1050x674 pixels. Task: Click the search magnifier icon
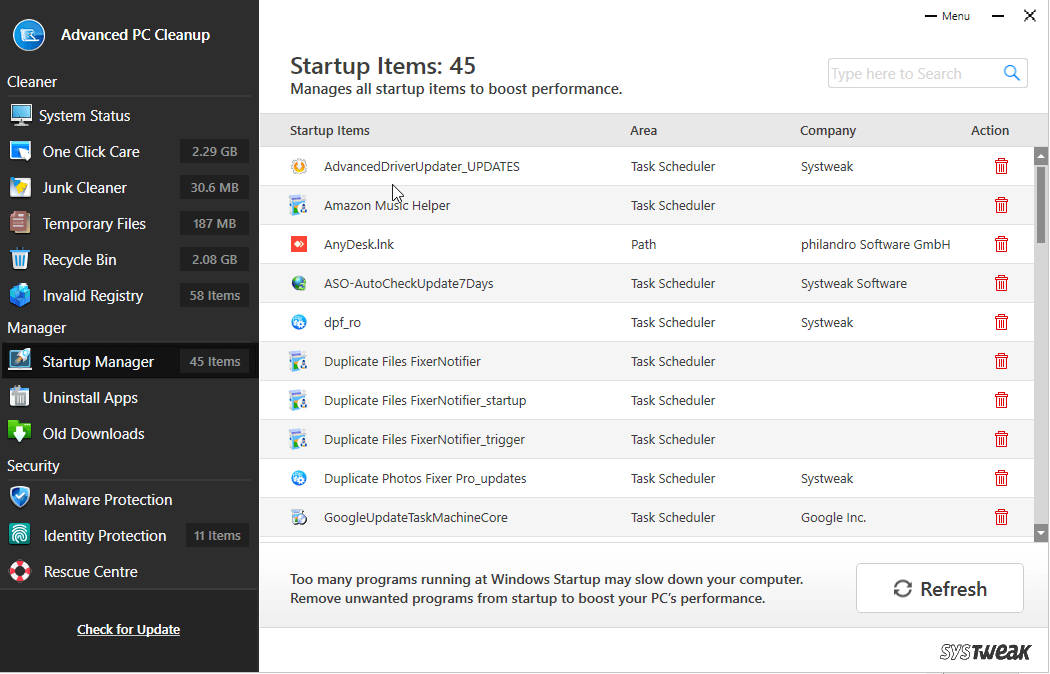click(1012, 73)
